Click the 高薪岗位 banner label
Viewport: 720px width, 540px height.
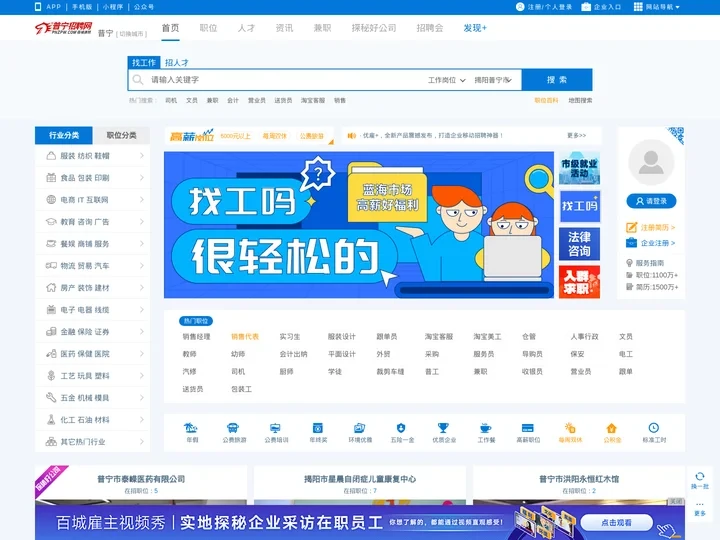(x=191, y=135)
